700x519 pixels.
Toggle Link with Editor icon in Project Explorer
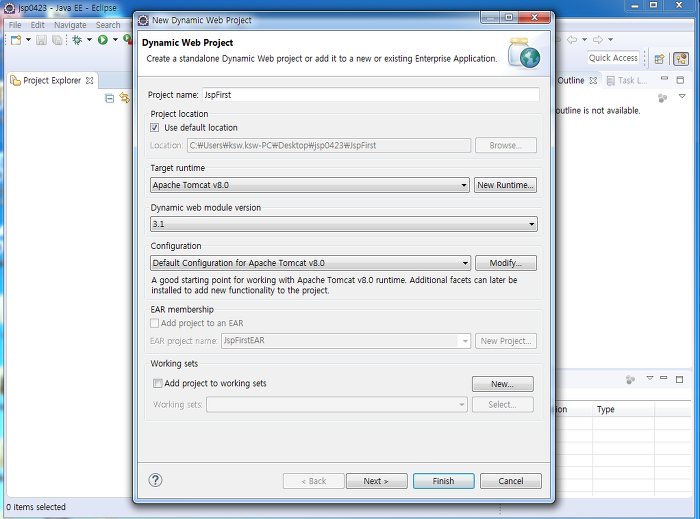[125, 98]
